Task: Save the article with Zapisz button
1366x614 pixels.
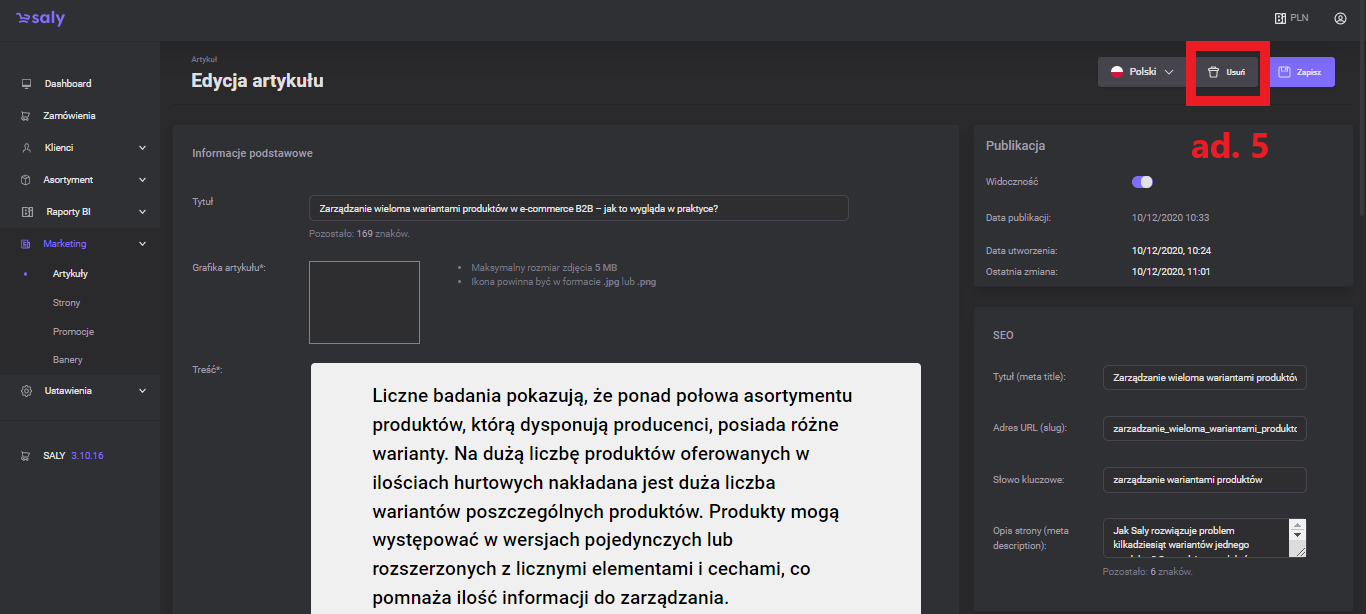Action: [x=1301, y=72]
